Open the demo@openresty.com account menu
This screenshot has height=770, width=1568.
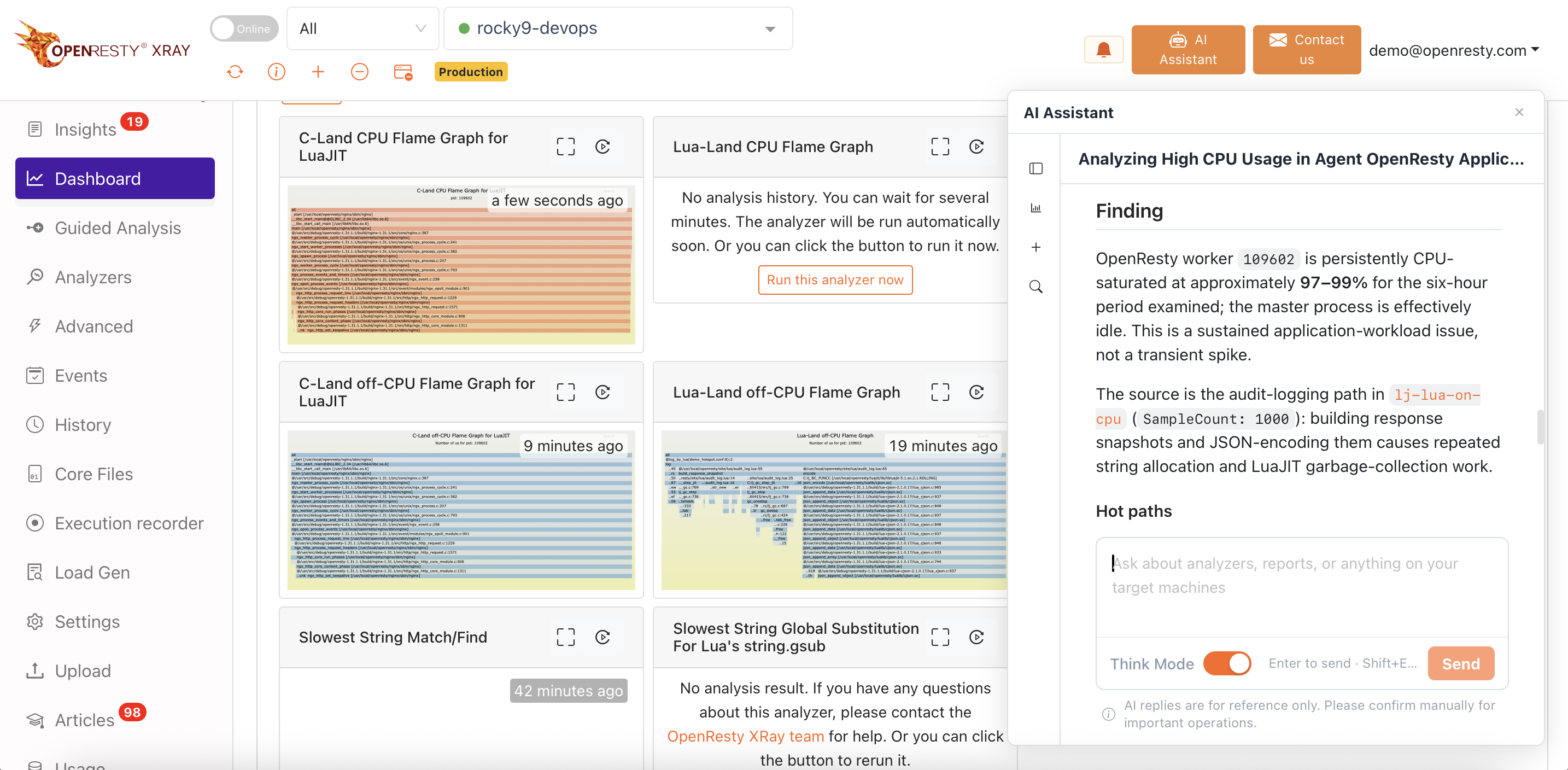pyautogui.click(x=1454, y=50)
